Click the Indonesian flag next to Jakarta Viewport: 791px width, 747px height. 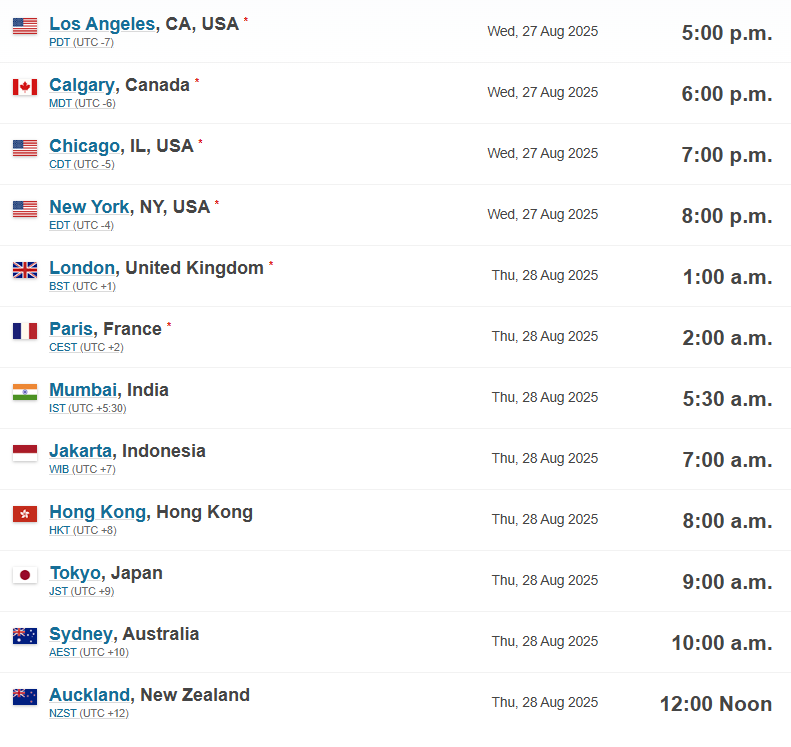25,453
